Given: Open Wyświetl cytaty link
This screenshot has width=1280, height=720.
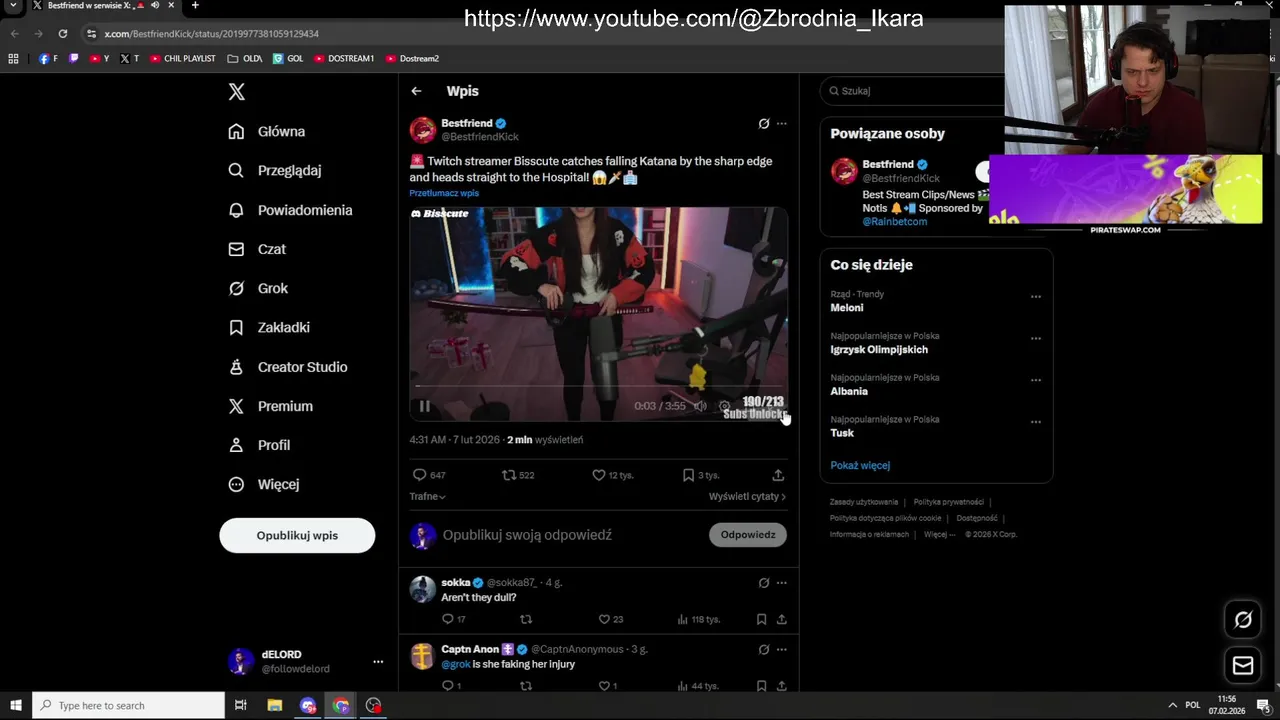Looking at the screenshot, I should point(747,497).
